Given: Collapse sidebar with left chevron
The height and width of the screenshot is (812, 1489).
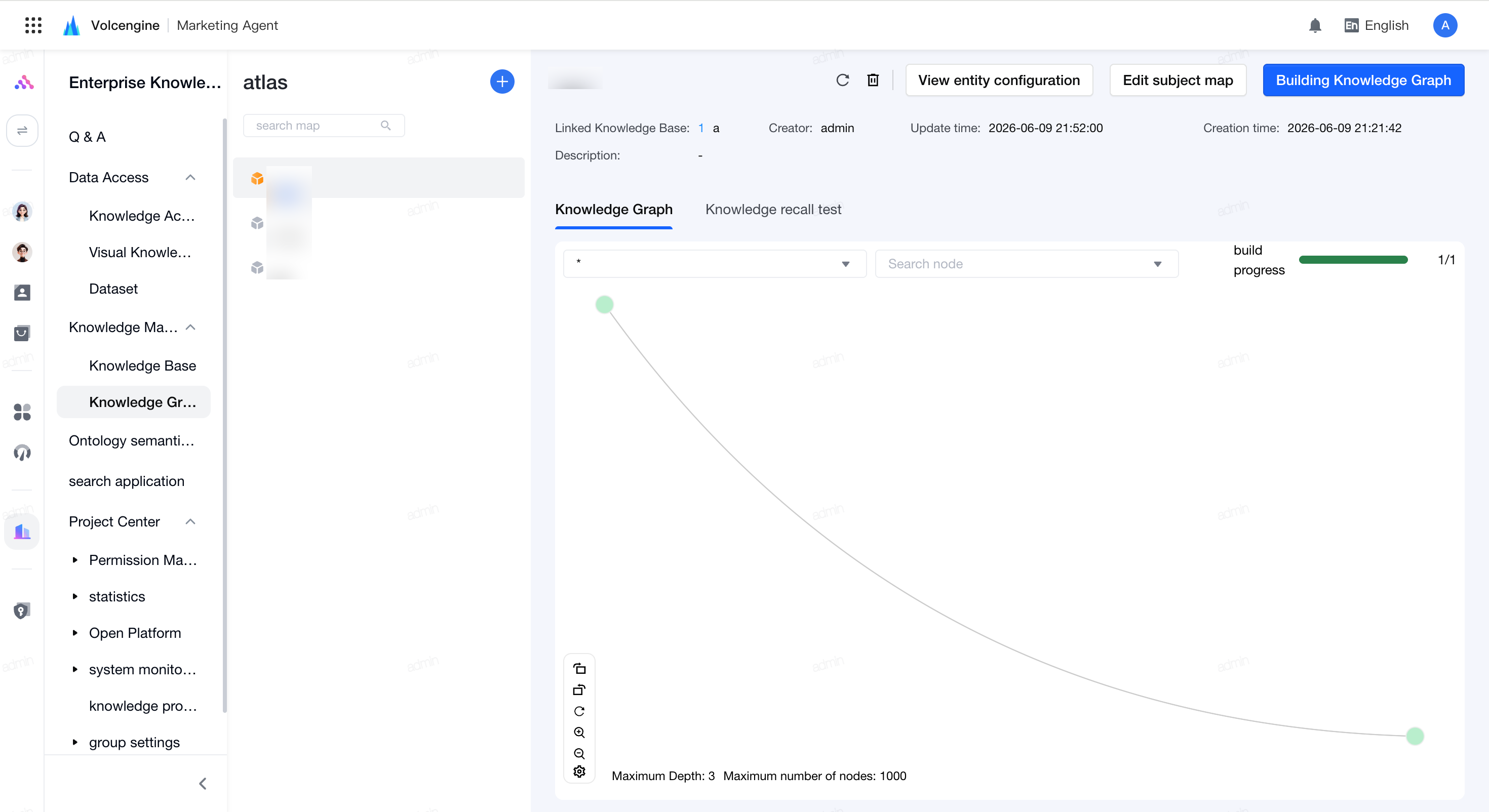Looking at the screenshot, I should pyautogui.click(x=203, y=783).
